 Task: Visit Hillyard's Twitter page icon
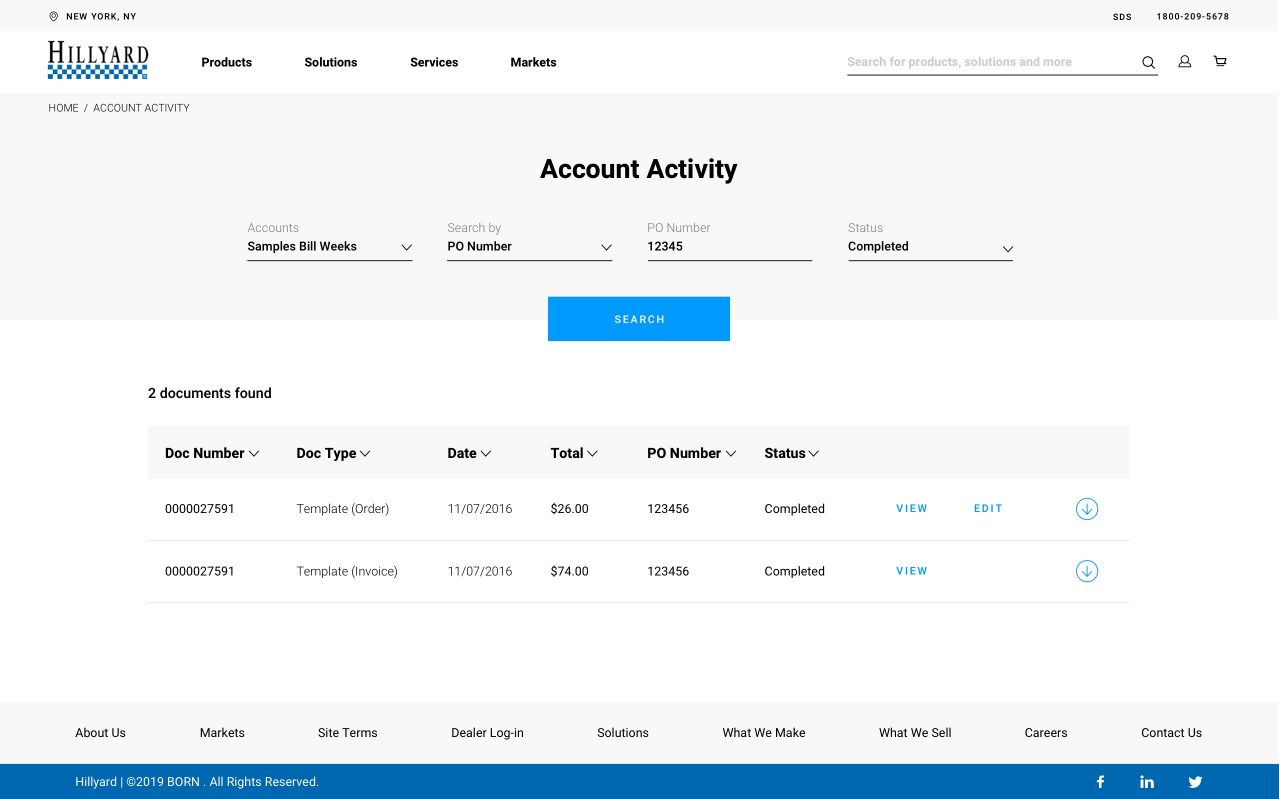pyautogui.click(x=1195, y=782)
